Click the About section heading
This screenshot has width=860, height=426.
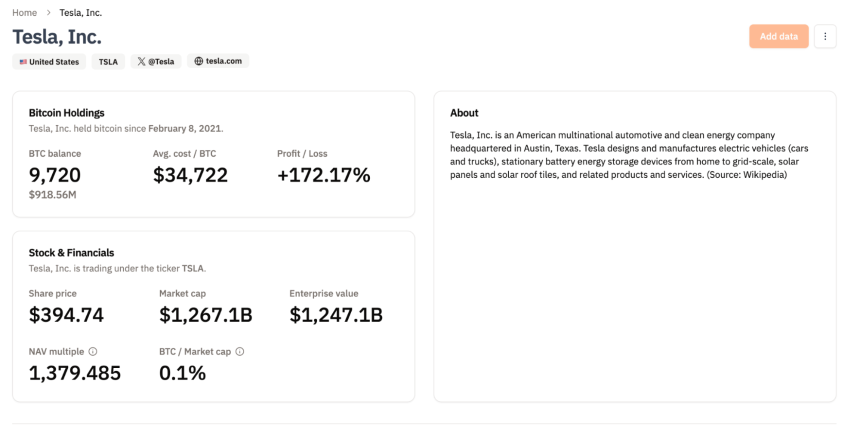464,113
